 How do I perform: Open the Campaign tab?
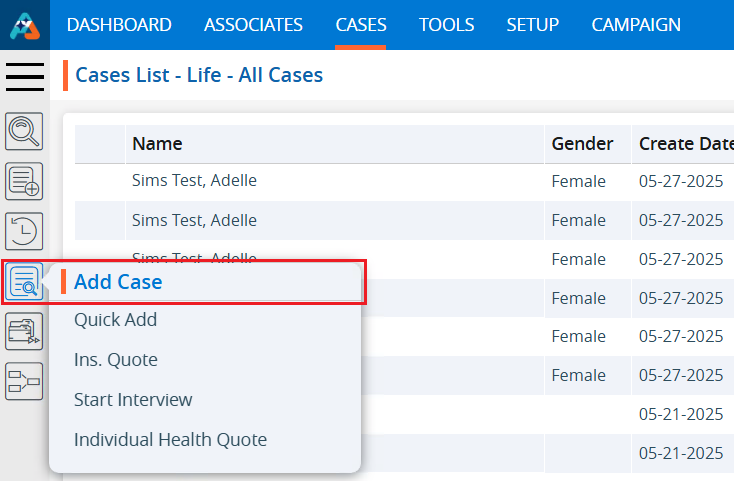tap(636, 25)
